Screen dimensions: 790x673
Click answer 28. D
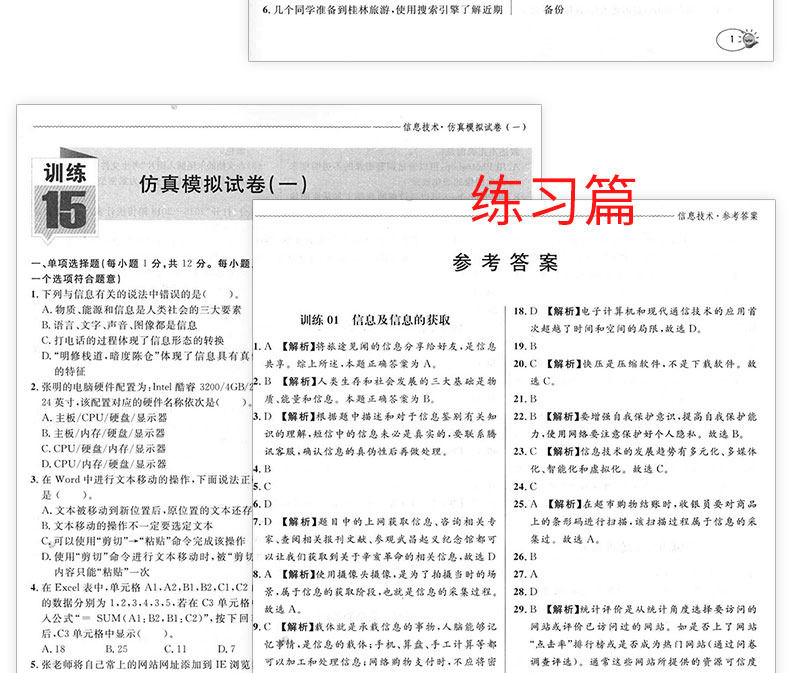[x=525, y=591]
